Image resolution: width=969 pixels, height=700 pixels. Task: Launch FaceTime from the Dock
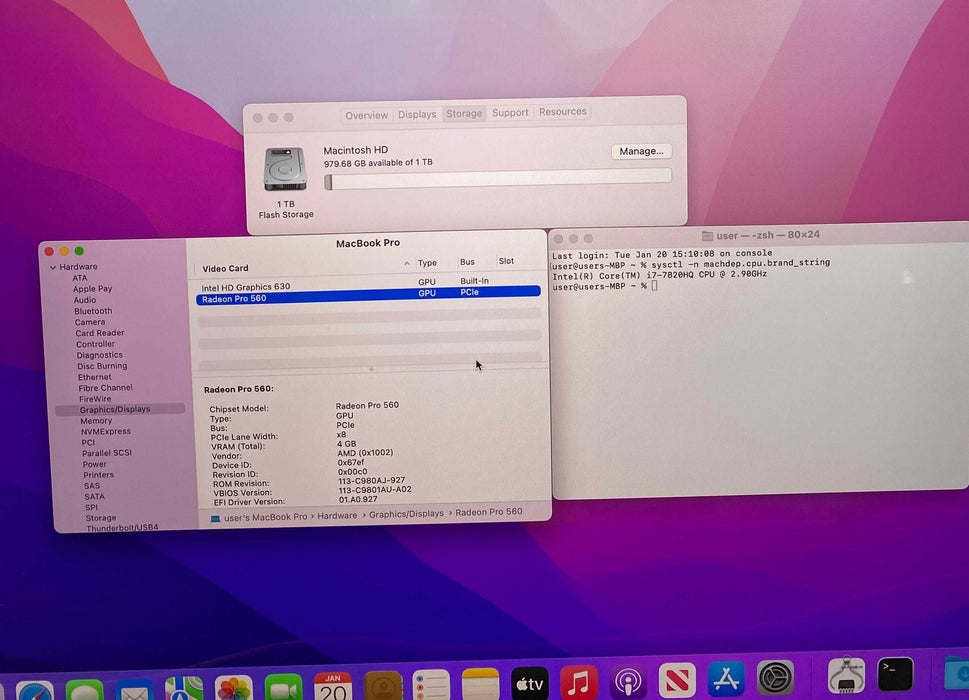click(283, 688)
